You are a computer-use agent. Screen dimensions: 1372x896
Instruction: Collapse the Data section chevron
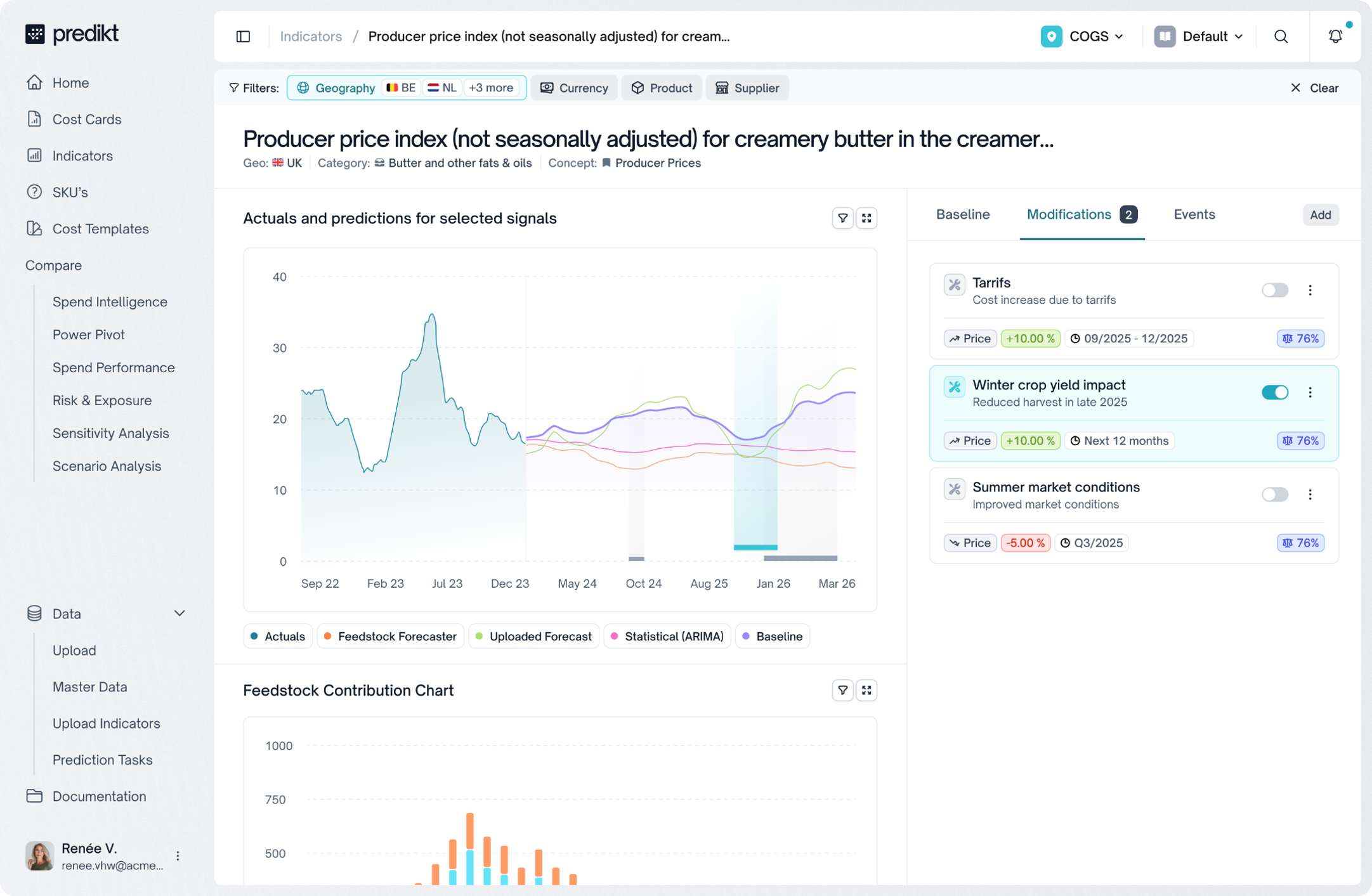click(x=180, y=614)
